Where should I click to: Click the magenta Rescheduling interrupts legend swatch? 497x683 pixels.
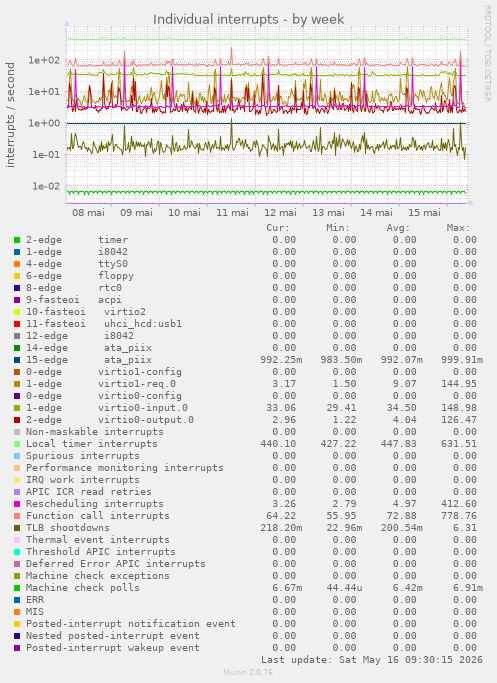pos(17,504)
